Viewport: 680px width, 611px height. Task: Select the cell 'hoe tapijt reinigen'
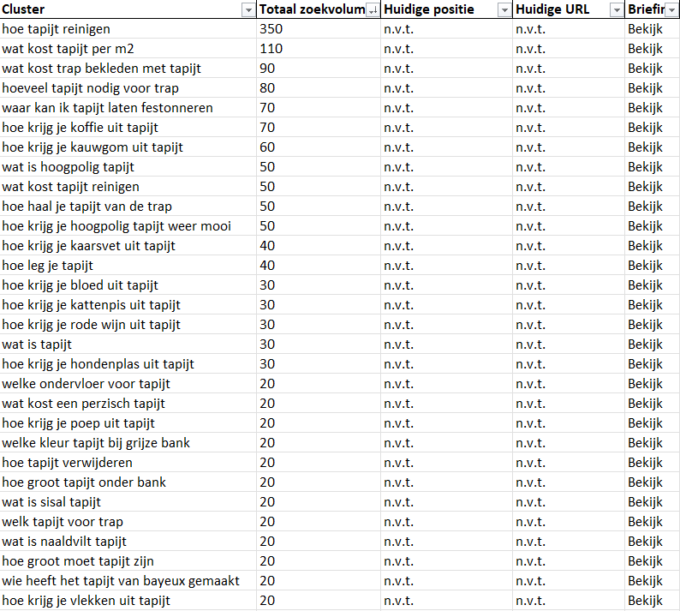[x=57, y=30]
